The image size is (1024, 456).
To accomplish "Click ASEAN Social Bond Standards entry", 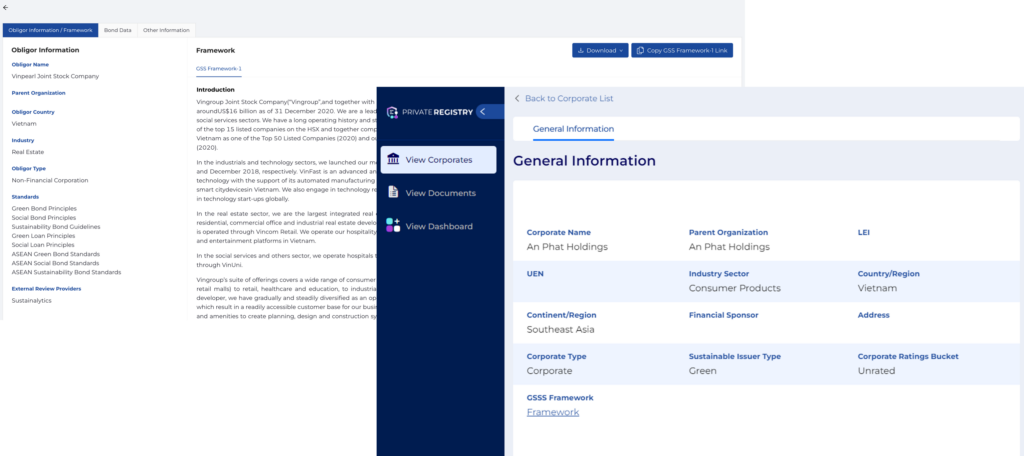I will click(56, 263).
